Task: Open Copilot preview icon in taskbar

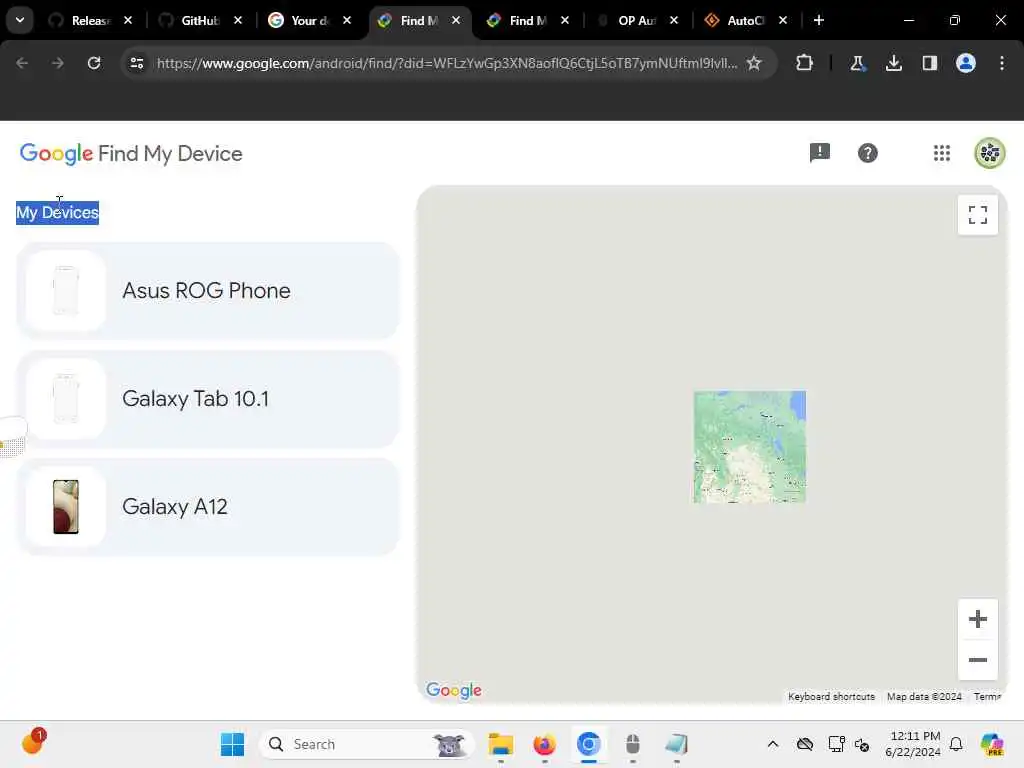Action: point(991,744)
